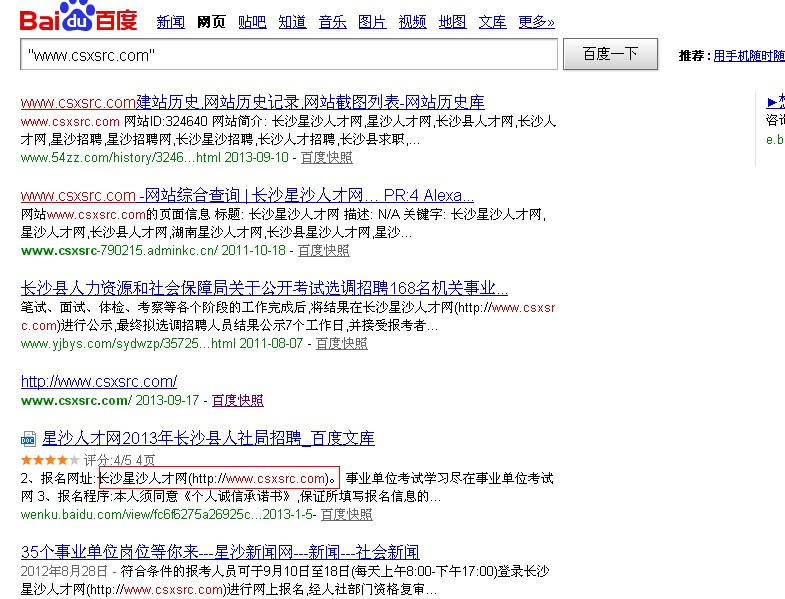Click the sidebar ad link at right edge

pyautogui.click(x=776, y=102)
